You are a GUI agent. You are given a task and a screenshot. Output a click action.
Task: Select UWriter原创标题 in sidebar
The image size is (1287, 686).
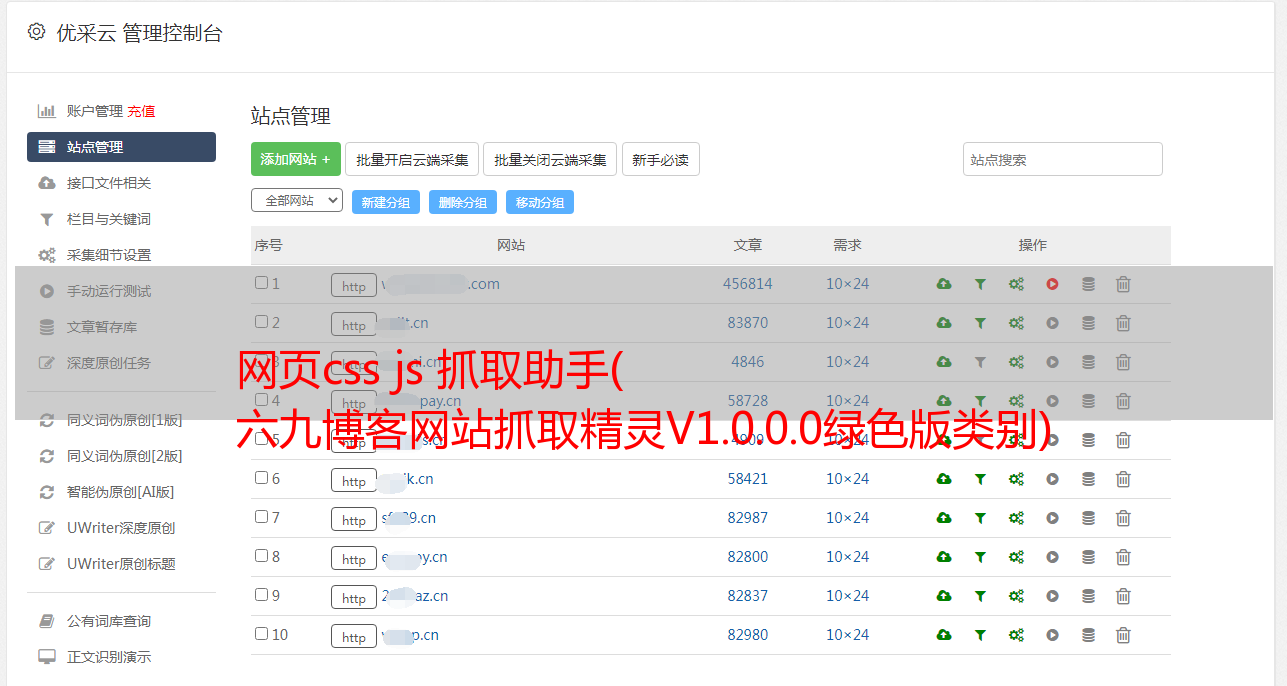coord(121,564)
